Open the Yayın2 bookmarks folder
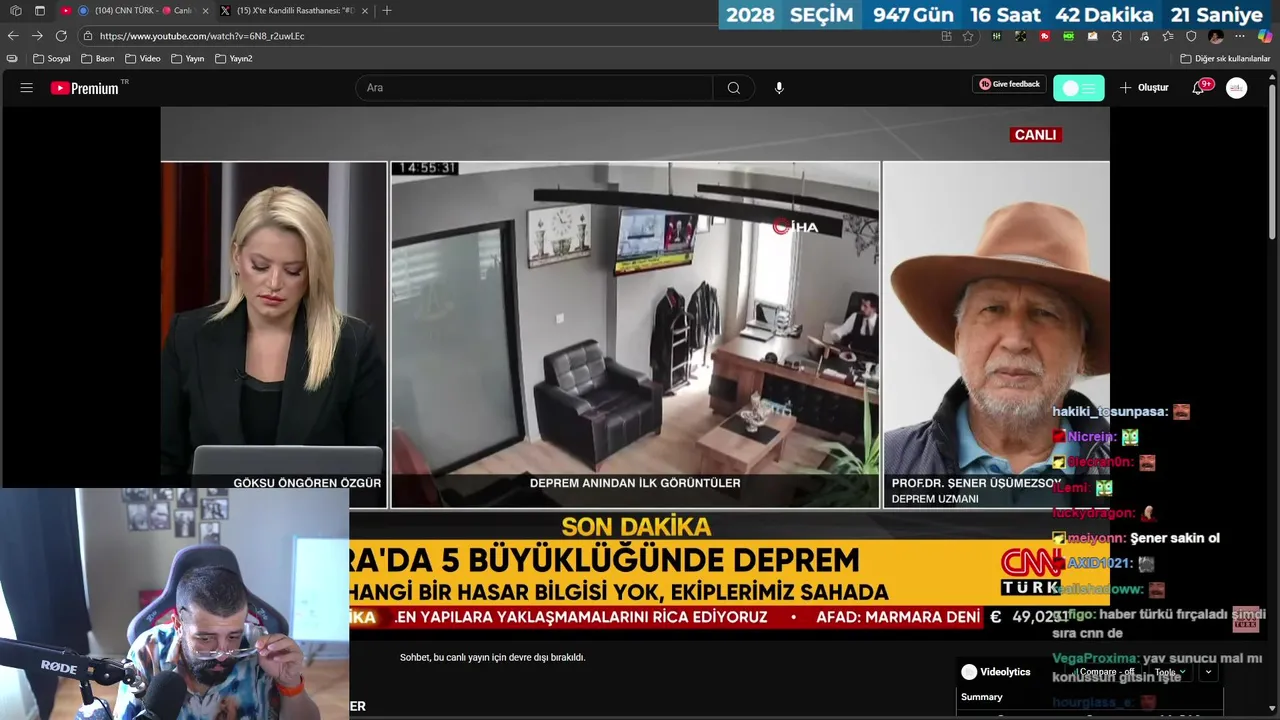 (234, 59)
